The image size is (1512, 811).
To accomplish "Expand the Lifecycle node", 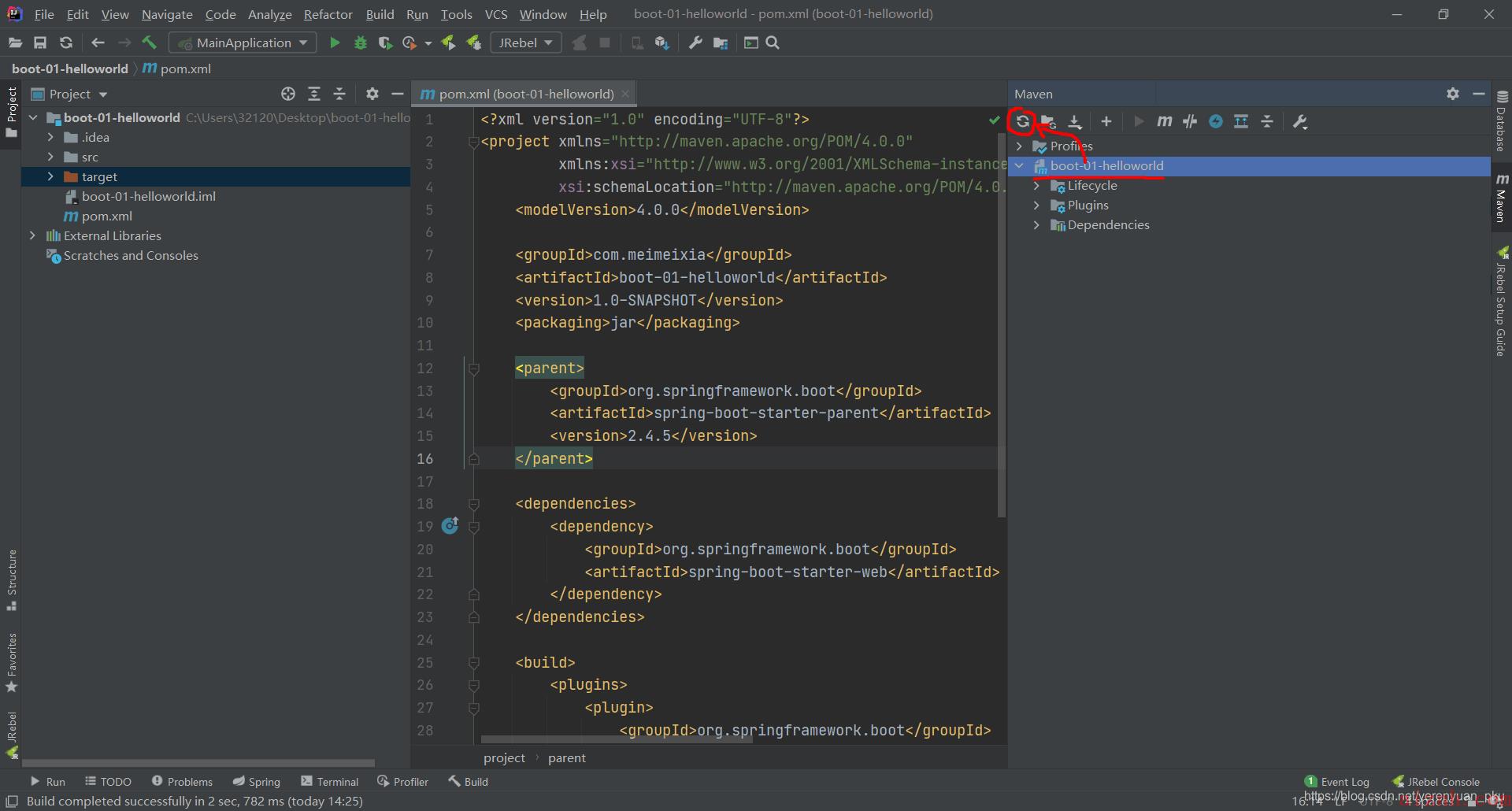I will point(1036,186).
